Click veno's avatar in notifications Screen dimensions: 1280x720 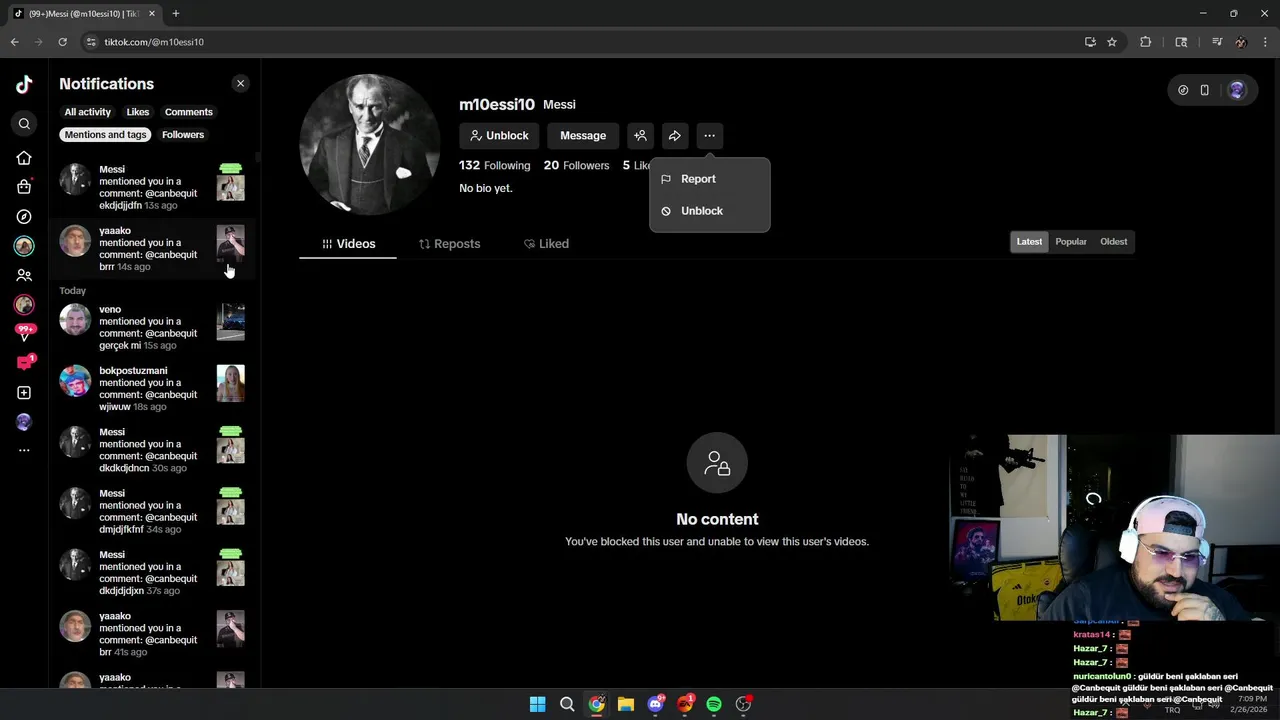75,320
